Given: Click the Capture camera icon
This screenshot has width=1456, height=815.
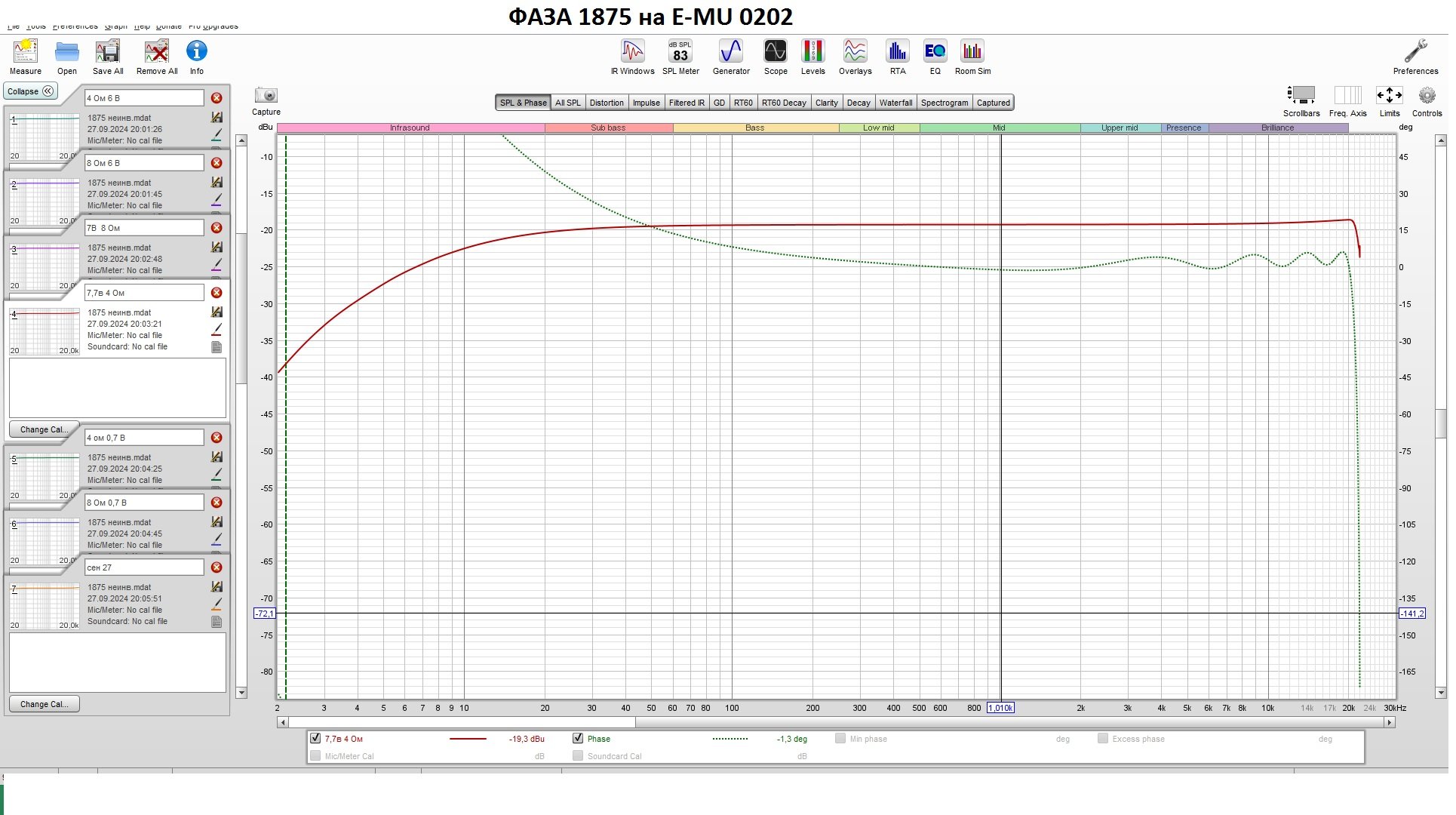Looking at the screenshot, I should point(266,96).
